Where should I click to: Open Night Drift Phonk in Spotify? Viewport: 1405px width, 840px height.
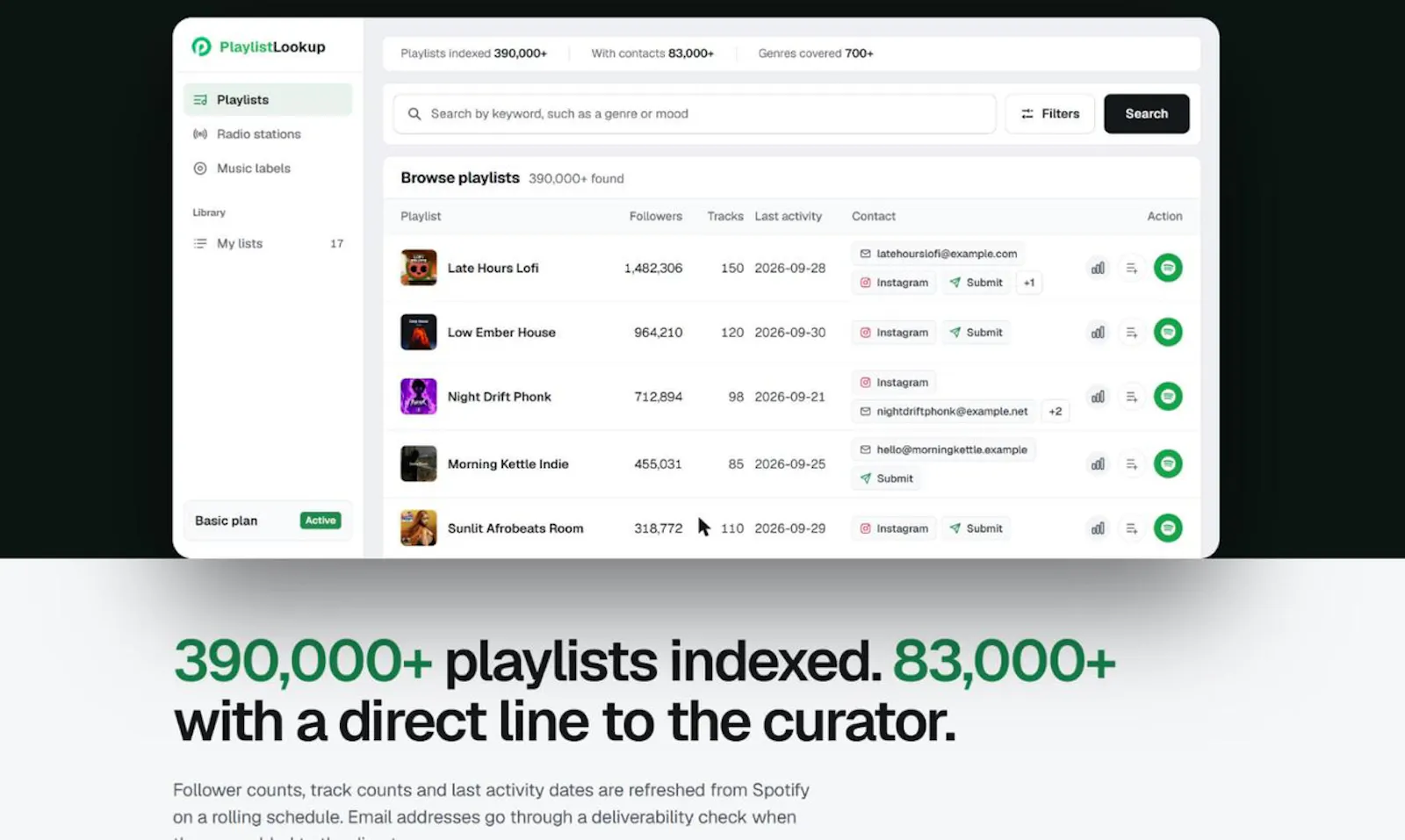pyautogui.click(x=1168, y=396)
